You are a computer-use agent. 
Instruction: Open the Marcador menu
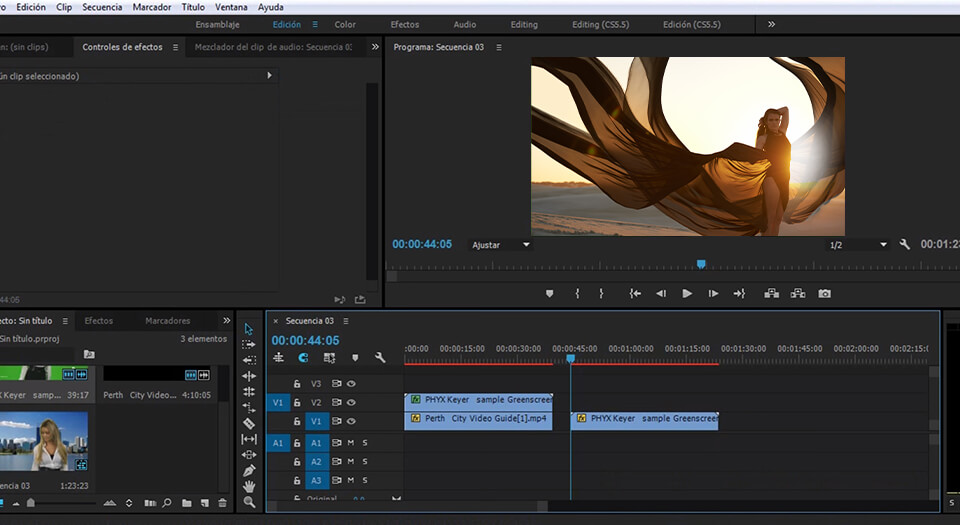point(152,7)
